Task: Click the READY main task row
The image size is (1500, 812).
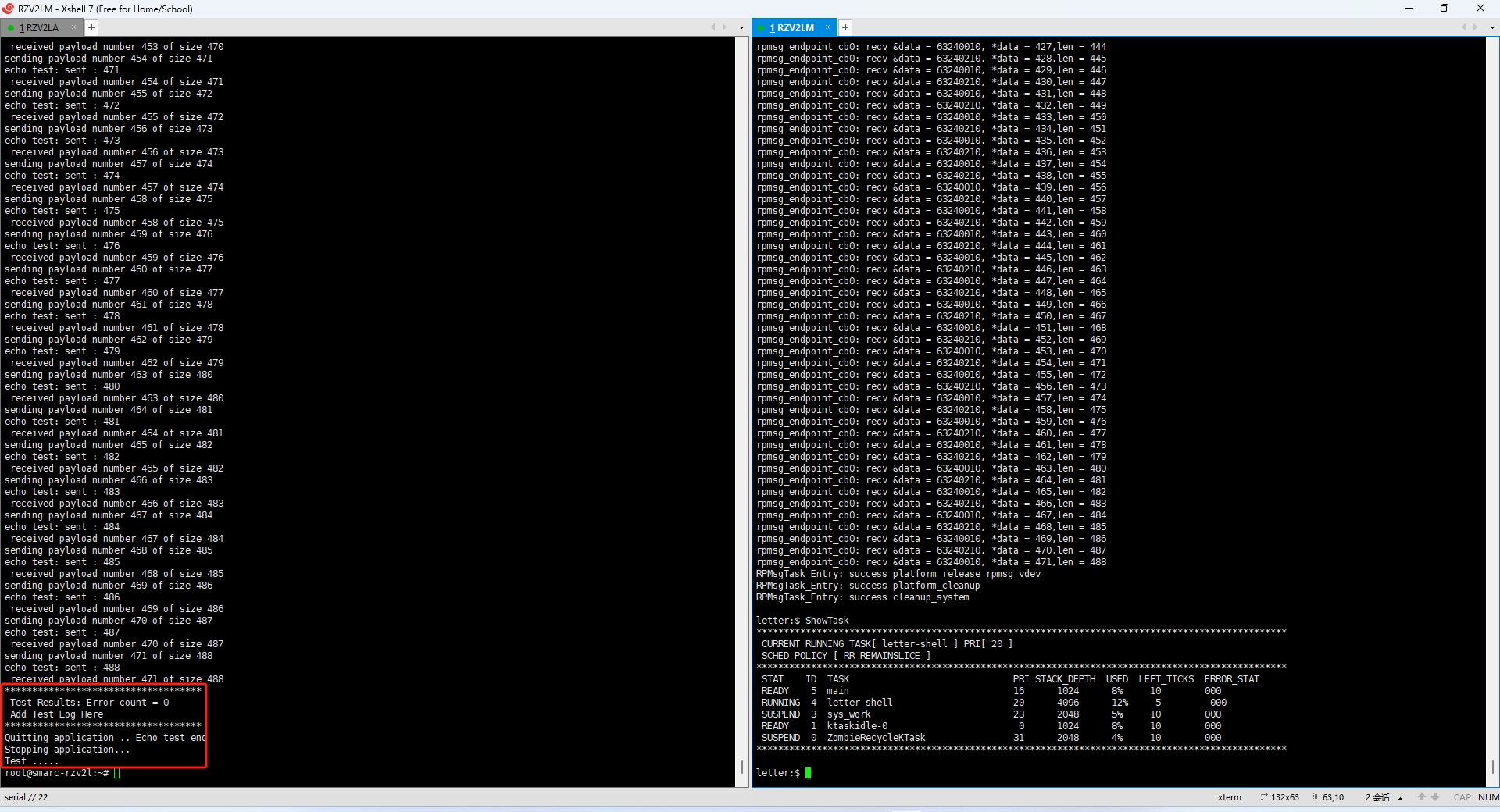Action: (x=991, y=691)
